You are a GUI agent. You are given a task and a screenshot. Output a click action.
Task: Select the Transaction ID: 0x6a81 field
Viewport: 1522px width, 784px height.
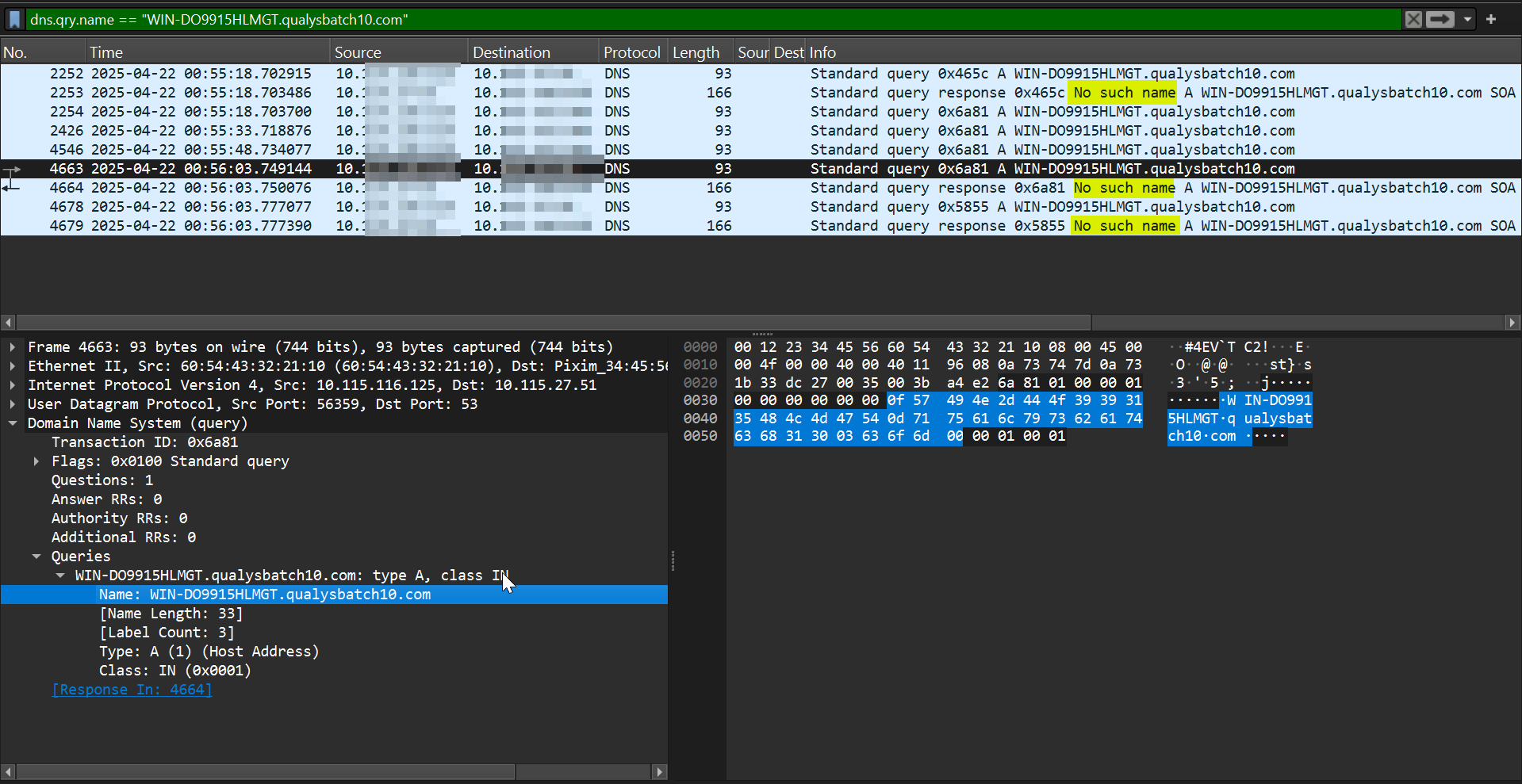click(145, 442)
